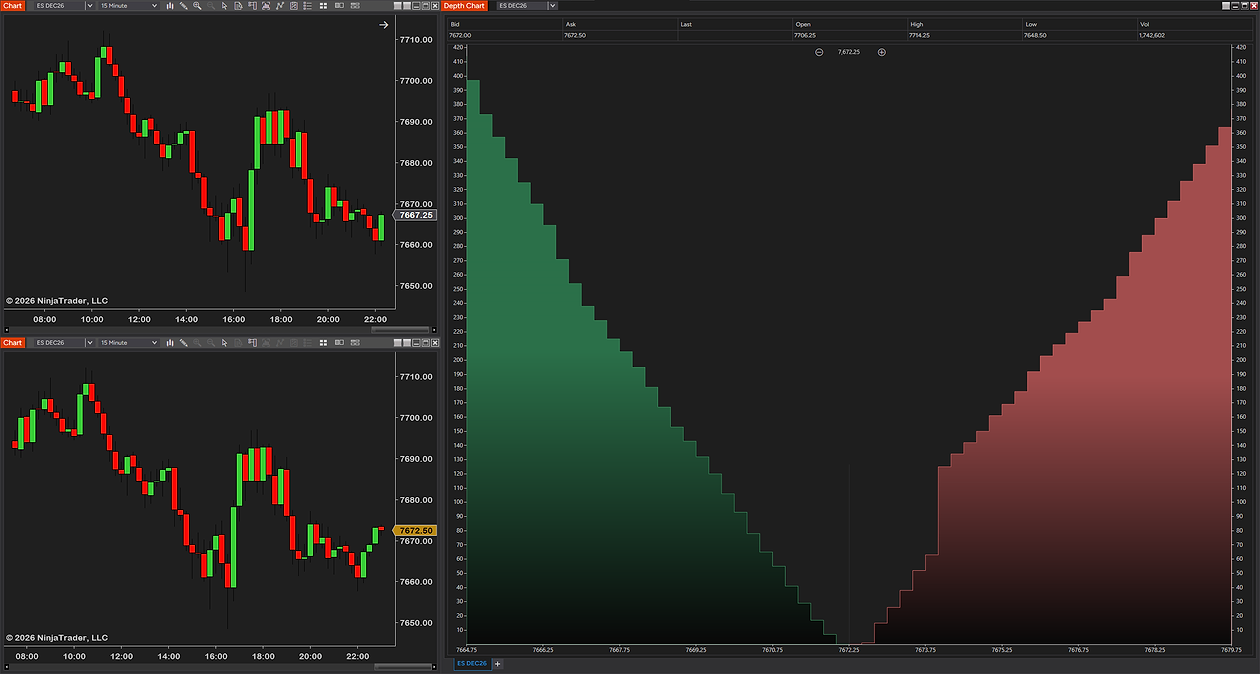
Task: Click the Low value 7648.50
Action: [x=1035, y=35]
